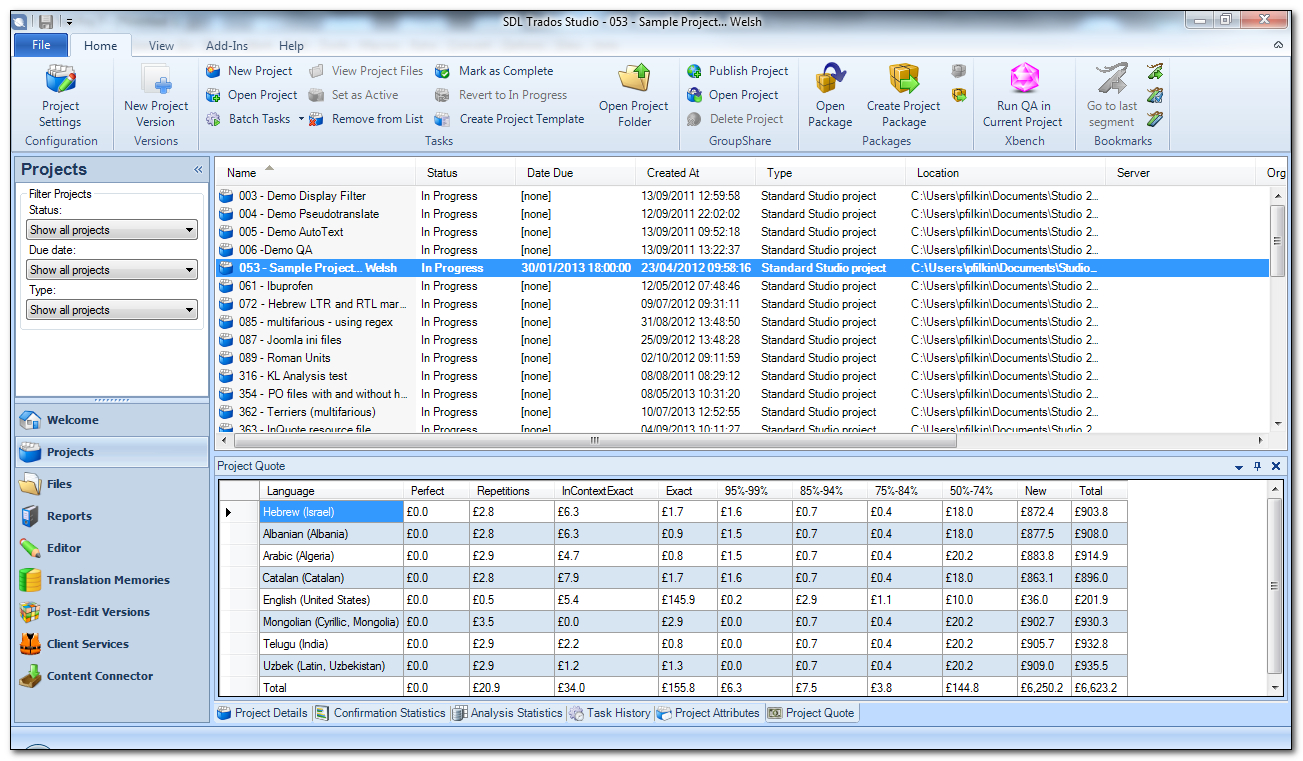
Task: Click Projects view in navigation pane
Action: [x=112, y=452]
